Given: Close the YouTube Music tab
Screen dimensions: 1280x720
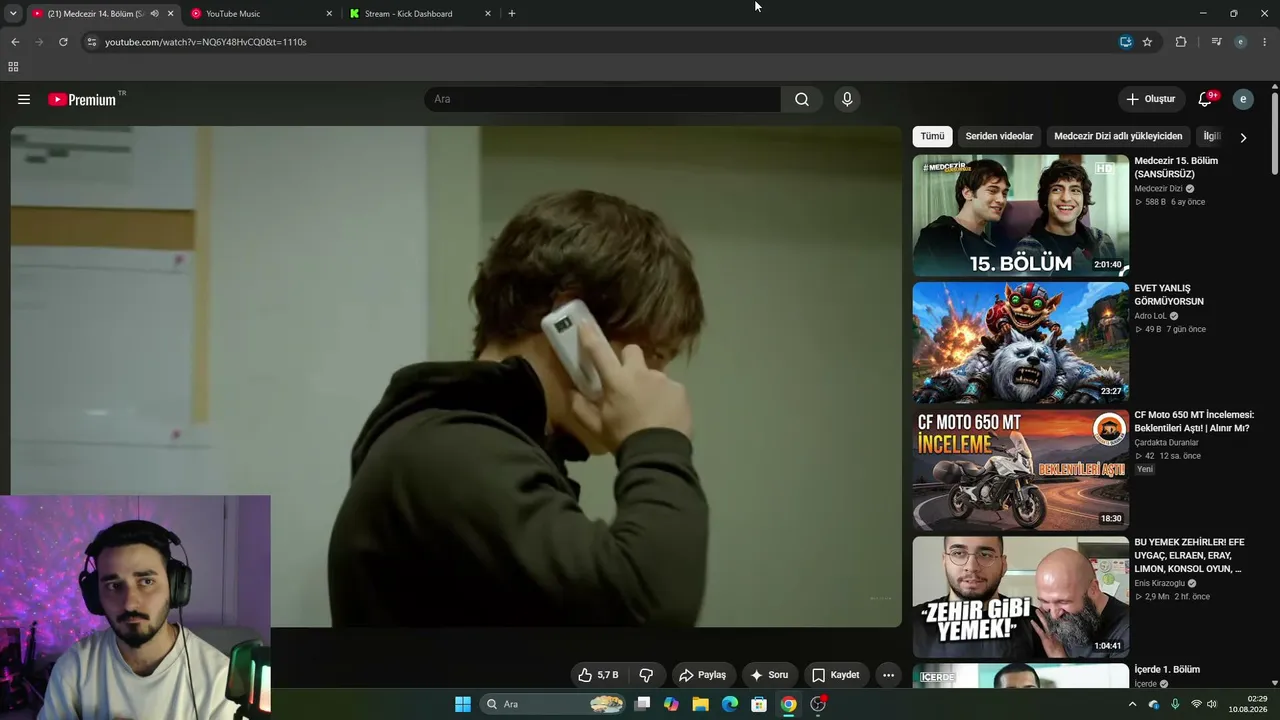Looking at the screenshot, I should (x=329, y=14).
